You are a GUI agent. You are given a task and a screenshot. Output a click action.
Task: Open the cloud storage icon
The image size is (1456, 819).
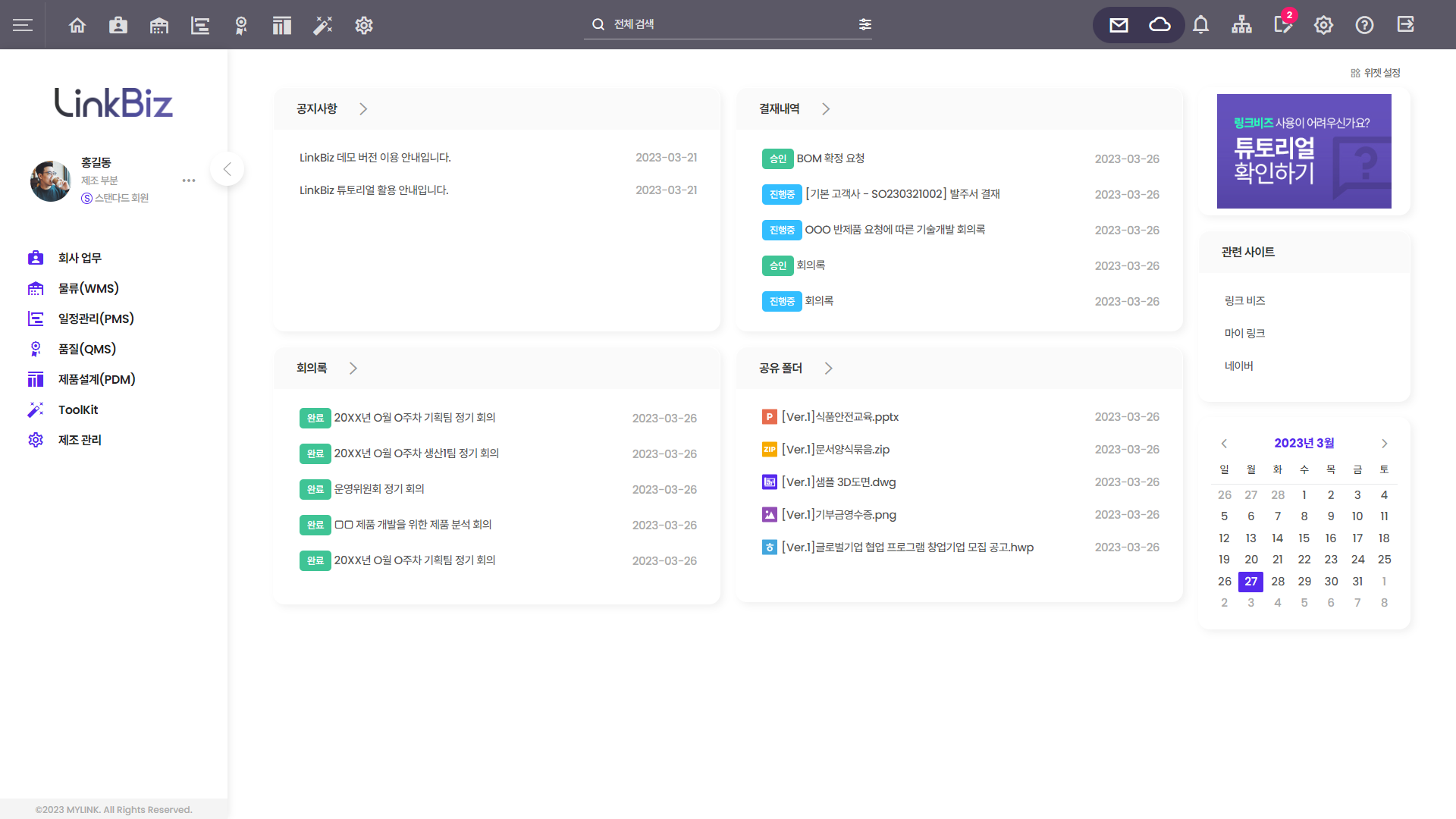point(1159,25)
